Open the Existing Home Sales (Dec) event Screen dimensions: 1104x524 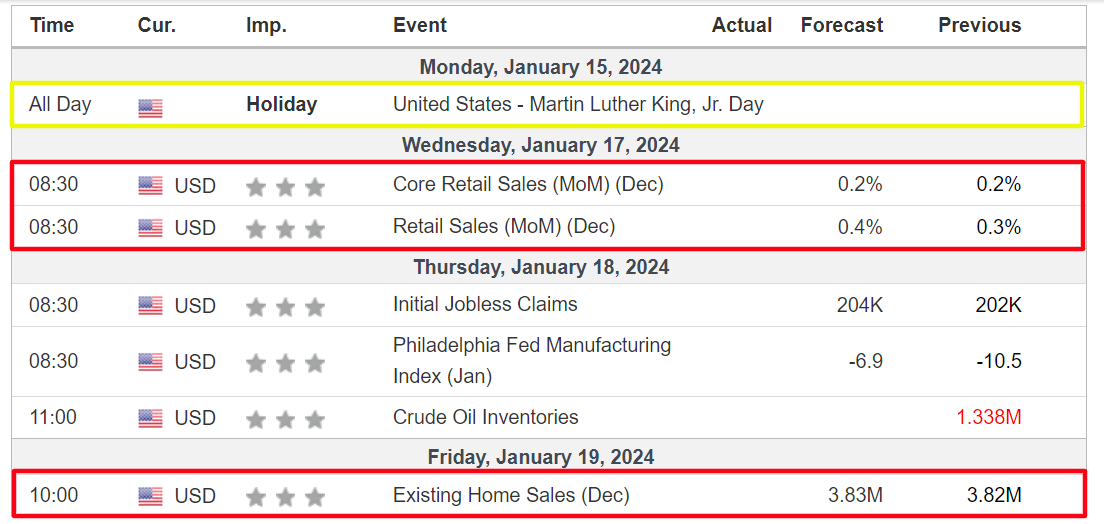pyautogui.click(x=511, y=495)
